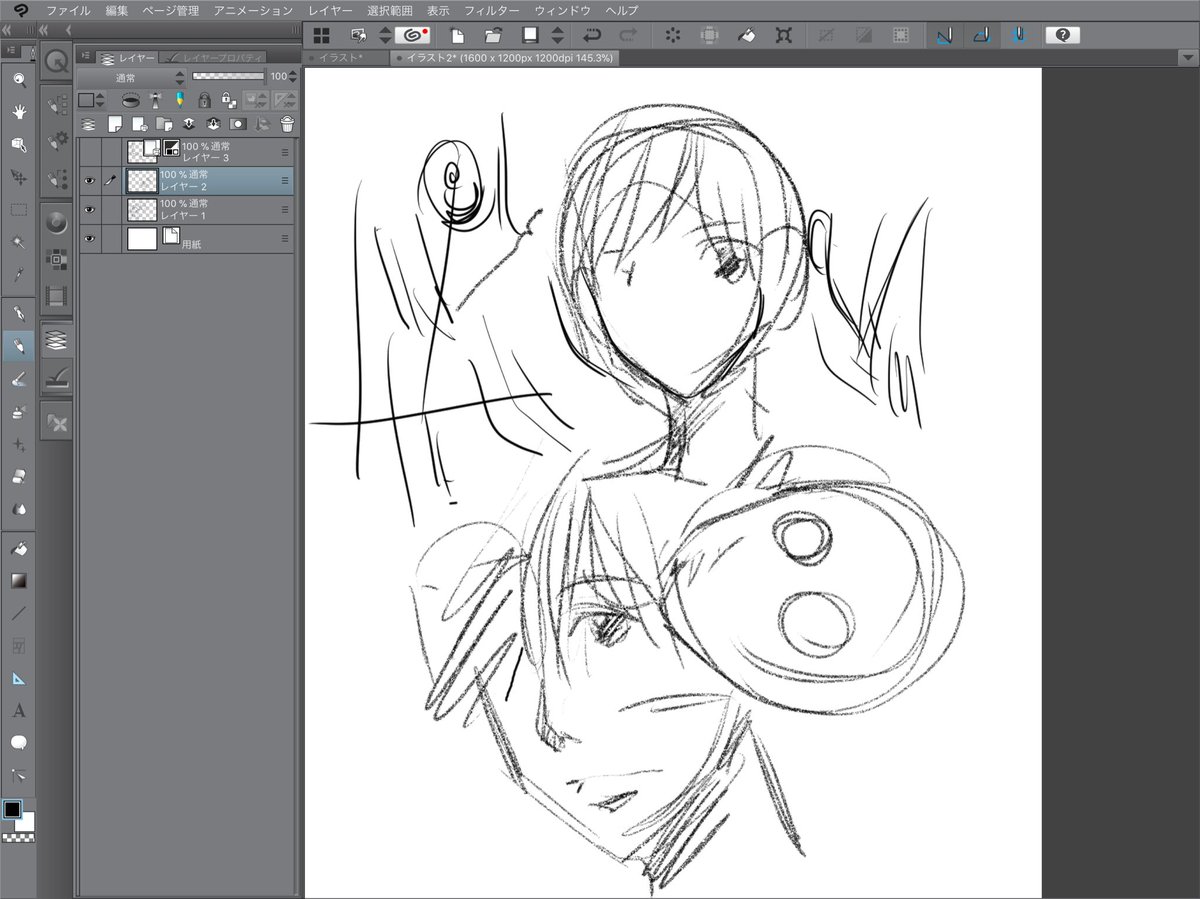Viewport: 1200px width, 899px height.
Task: Toggle snap to special ruler
Action: pyautogui.click(x=981, y=35)
